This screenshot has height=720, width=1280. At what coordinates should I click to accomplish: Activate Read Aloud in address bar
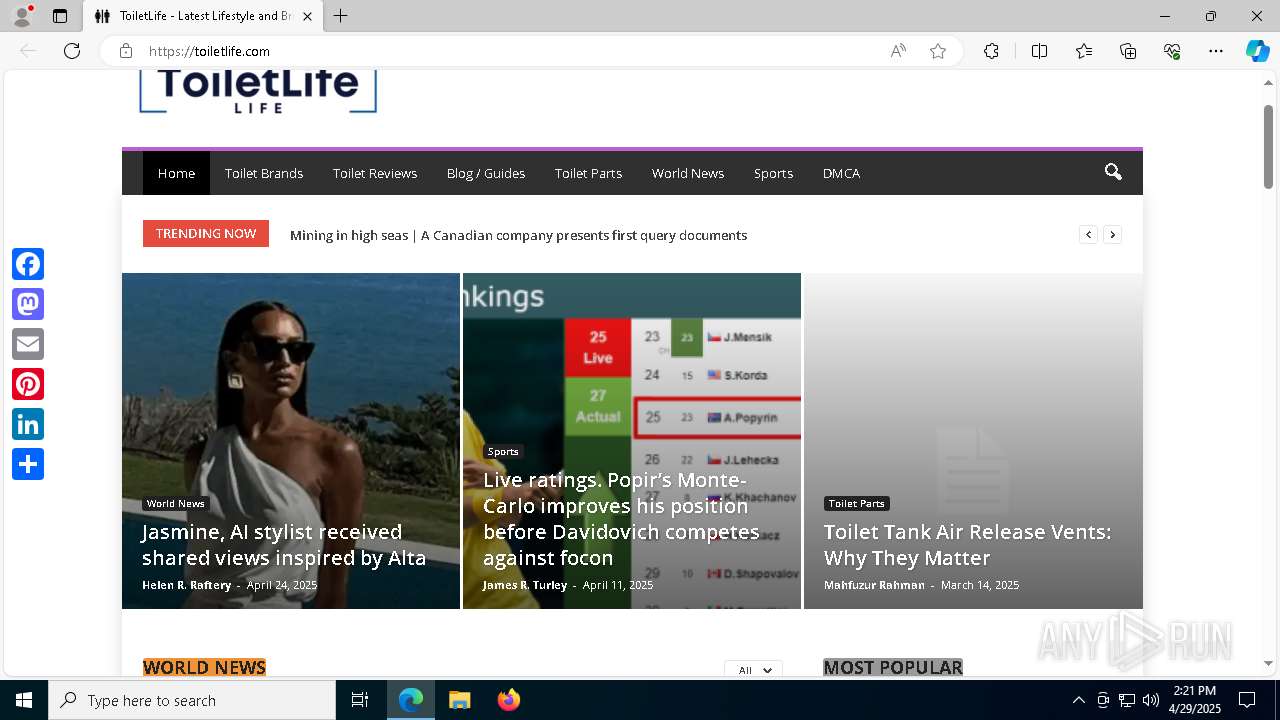(898, 51)
